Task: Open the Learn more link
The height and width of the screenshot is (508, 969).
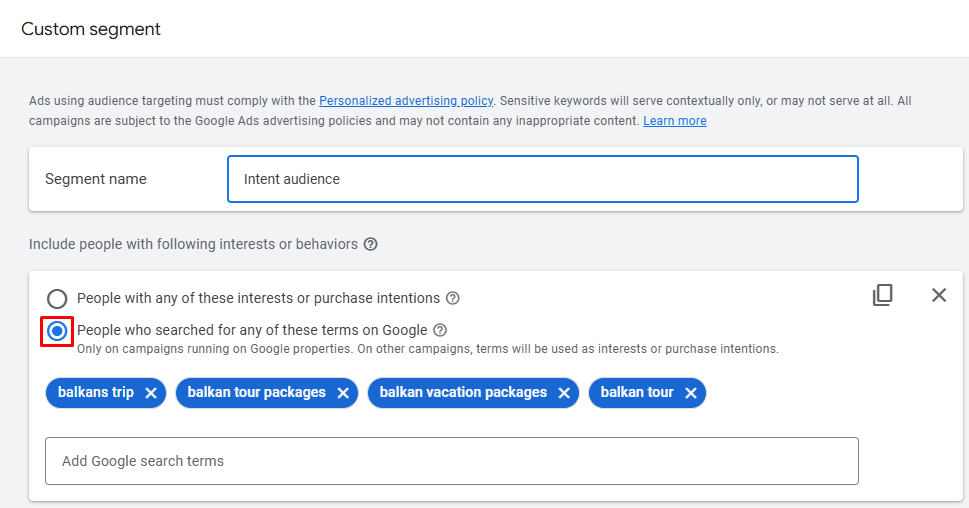Action: [x=675, y=121]
